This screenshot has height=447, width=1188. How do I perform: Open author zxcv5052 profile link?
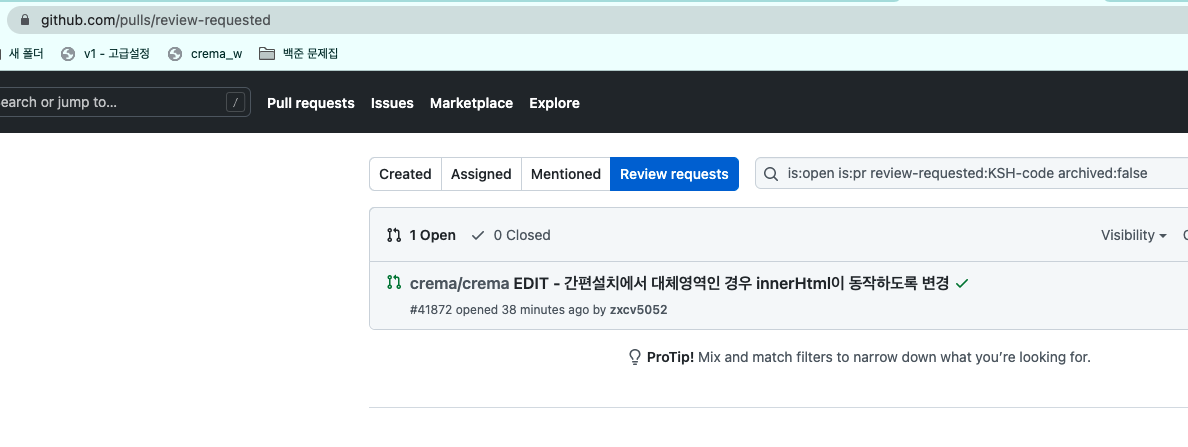click(638, 310)
